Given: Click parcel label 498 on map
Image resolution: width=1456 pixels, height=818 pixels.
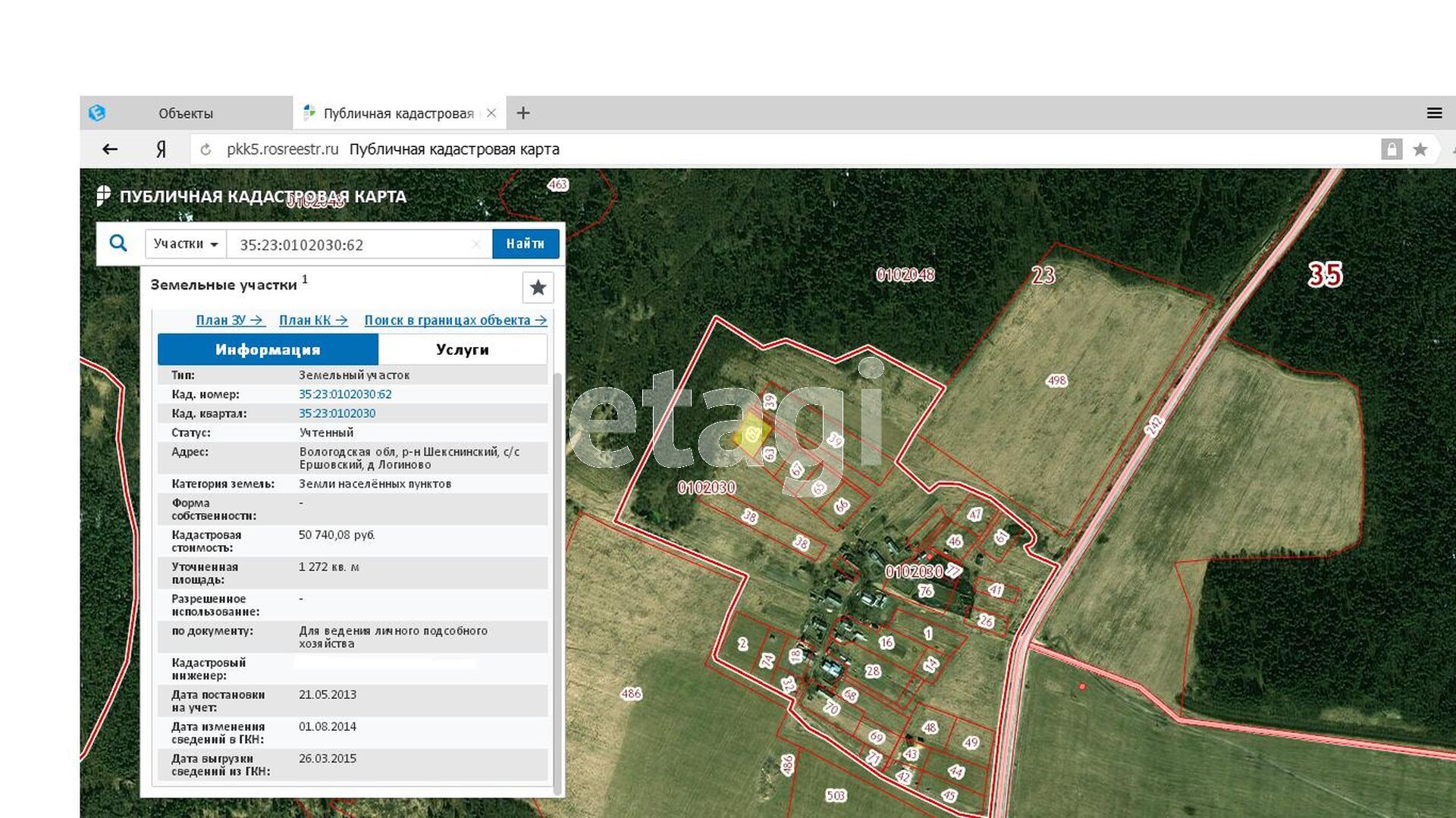Looking at the screenshot, I should [1056, 381].
